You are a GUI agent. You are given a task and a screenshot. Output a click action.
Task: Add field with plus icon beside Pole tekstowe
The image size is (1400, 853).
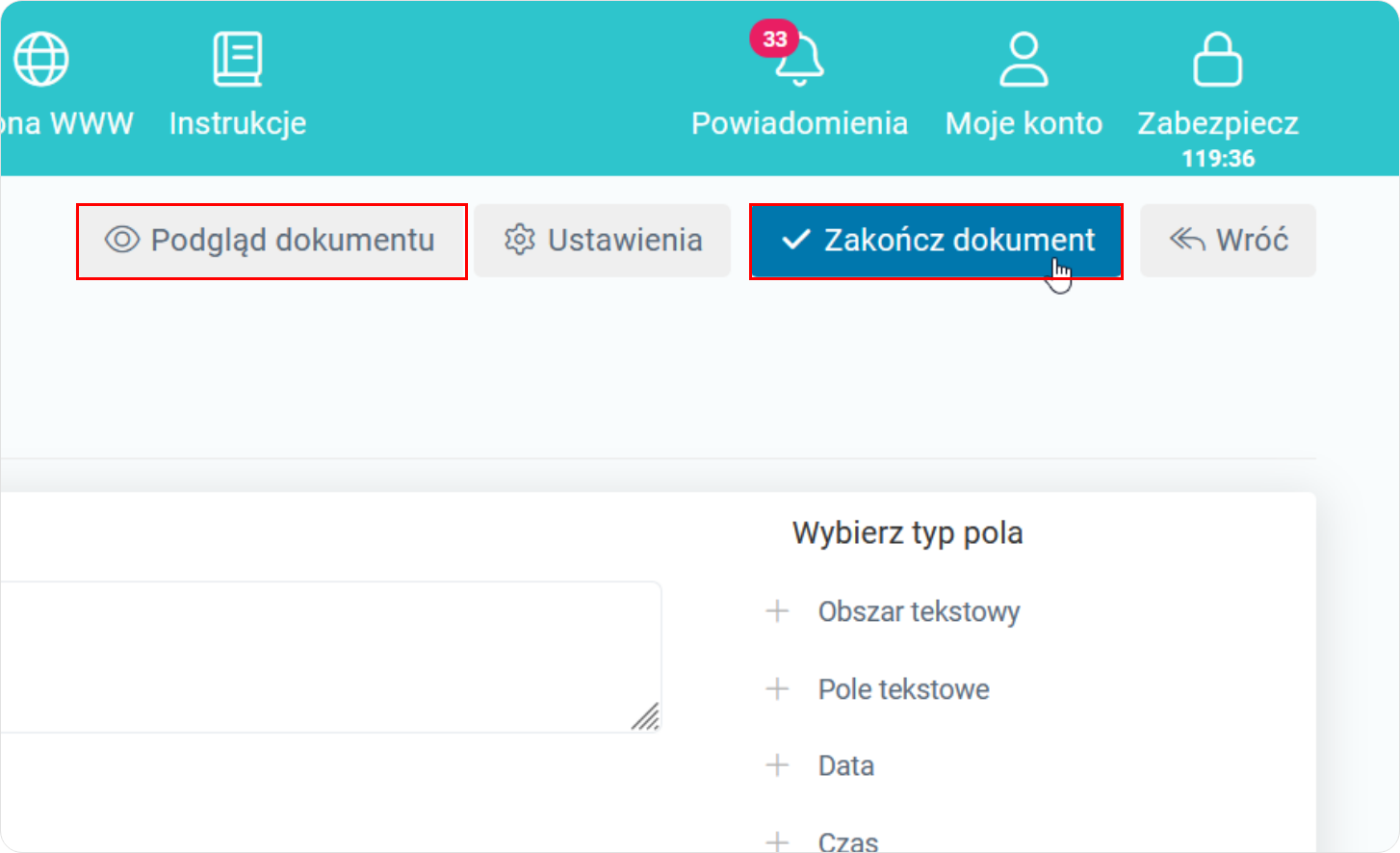[777, 689]
